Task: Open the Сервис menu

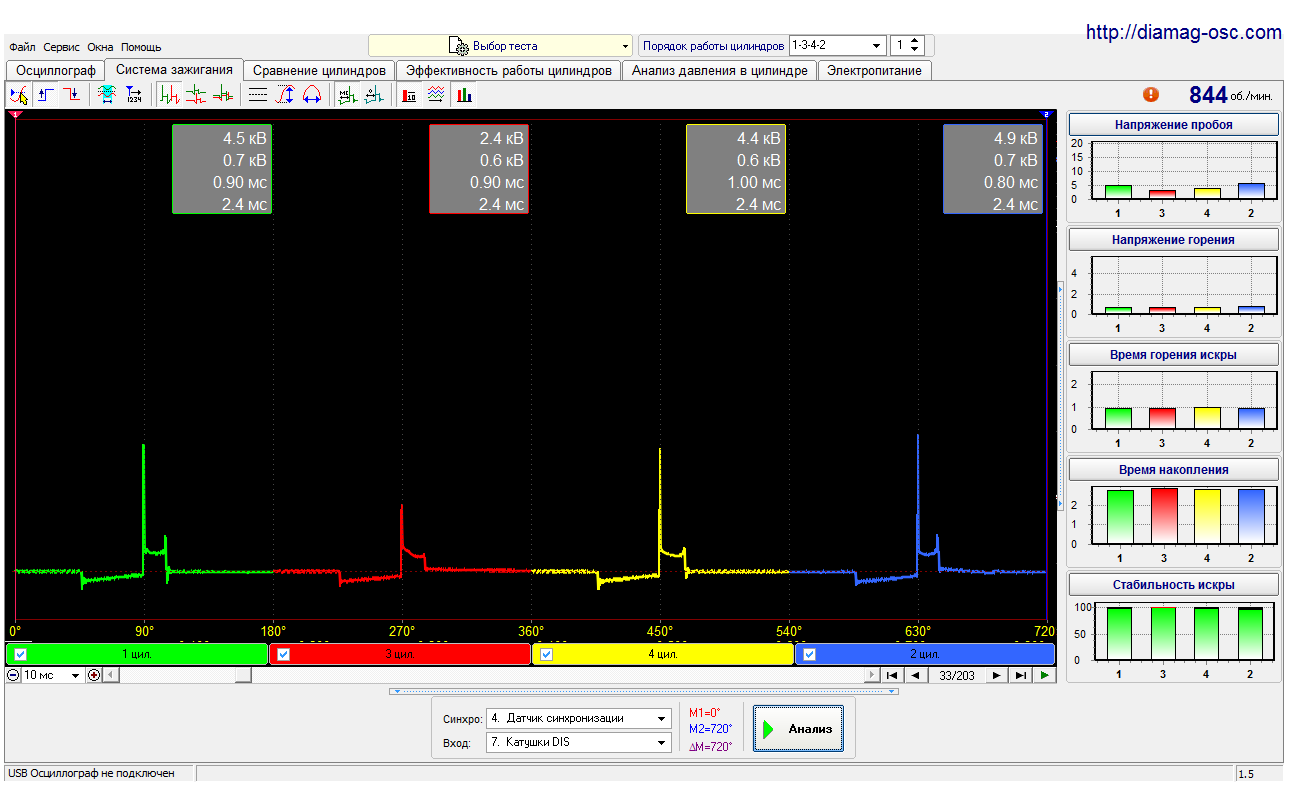Action: 62,47
